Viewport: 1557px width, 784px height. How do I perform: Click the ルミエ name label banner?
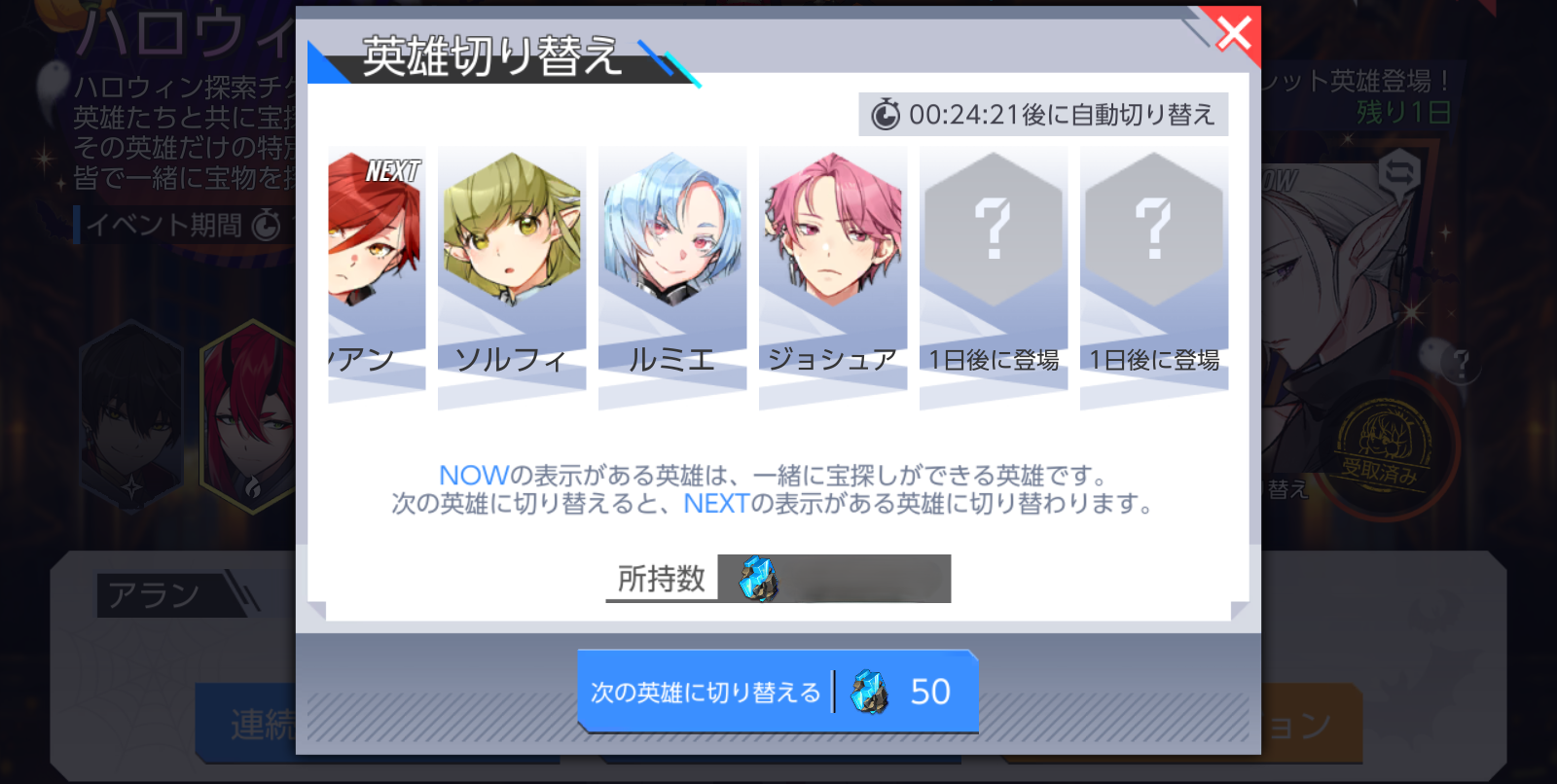(x=672, y=360)
